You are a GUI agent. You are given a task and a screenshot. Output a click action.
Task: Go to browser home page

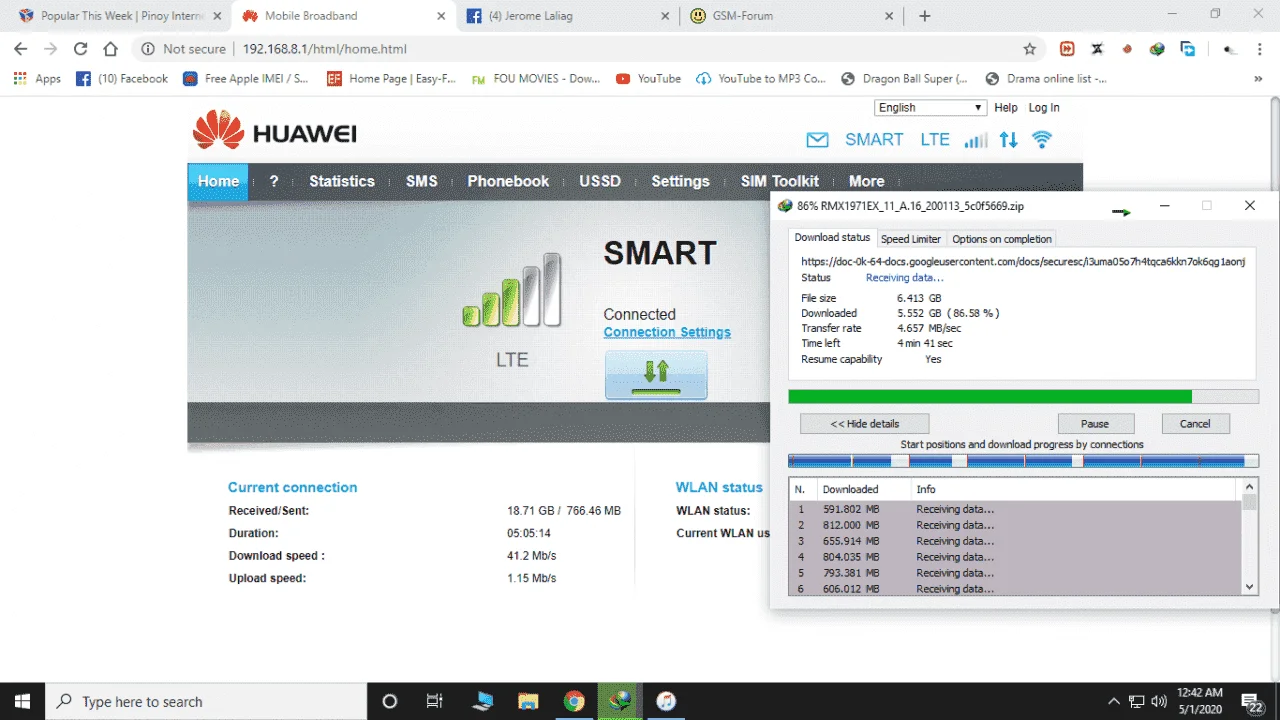[111, 49]
